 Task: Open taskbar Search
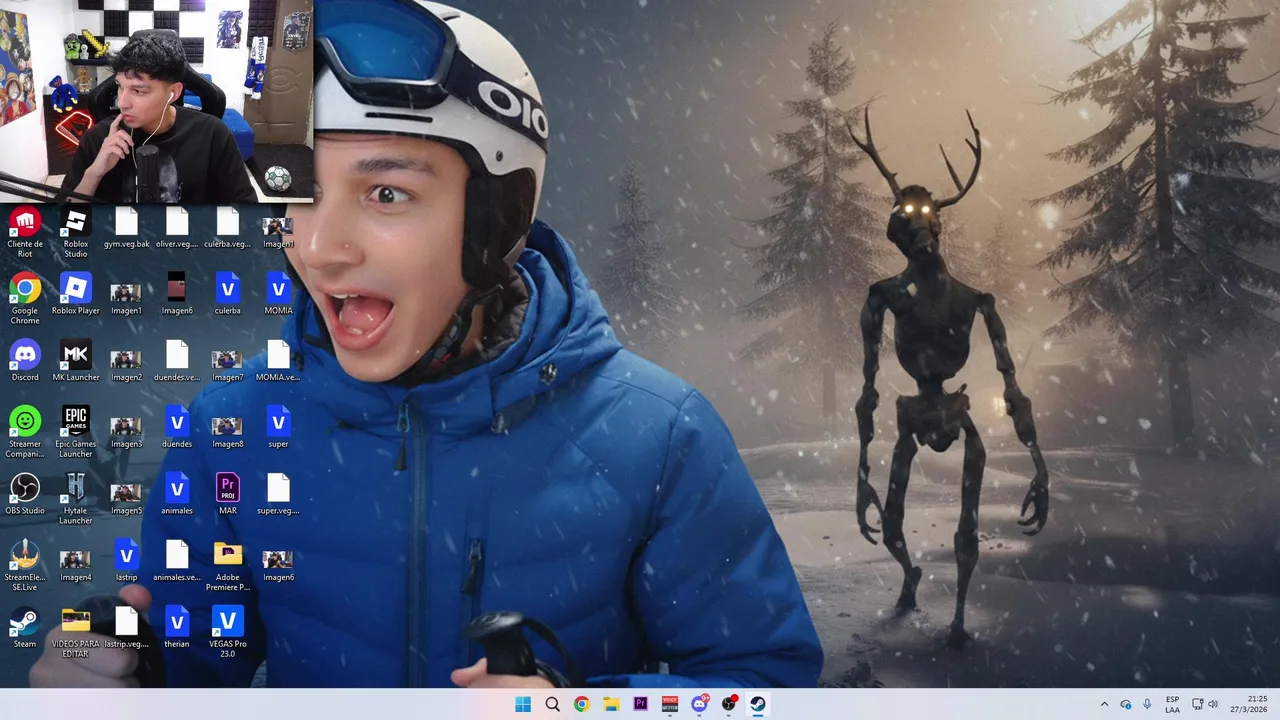(552, 704)
